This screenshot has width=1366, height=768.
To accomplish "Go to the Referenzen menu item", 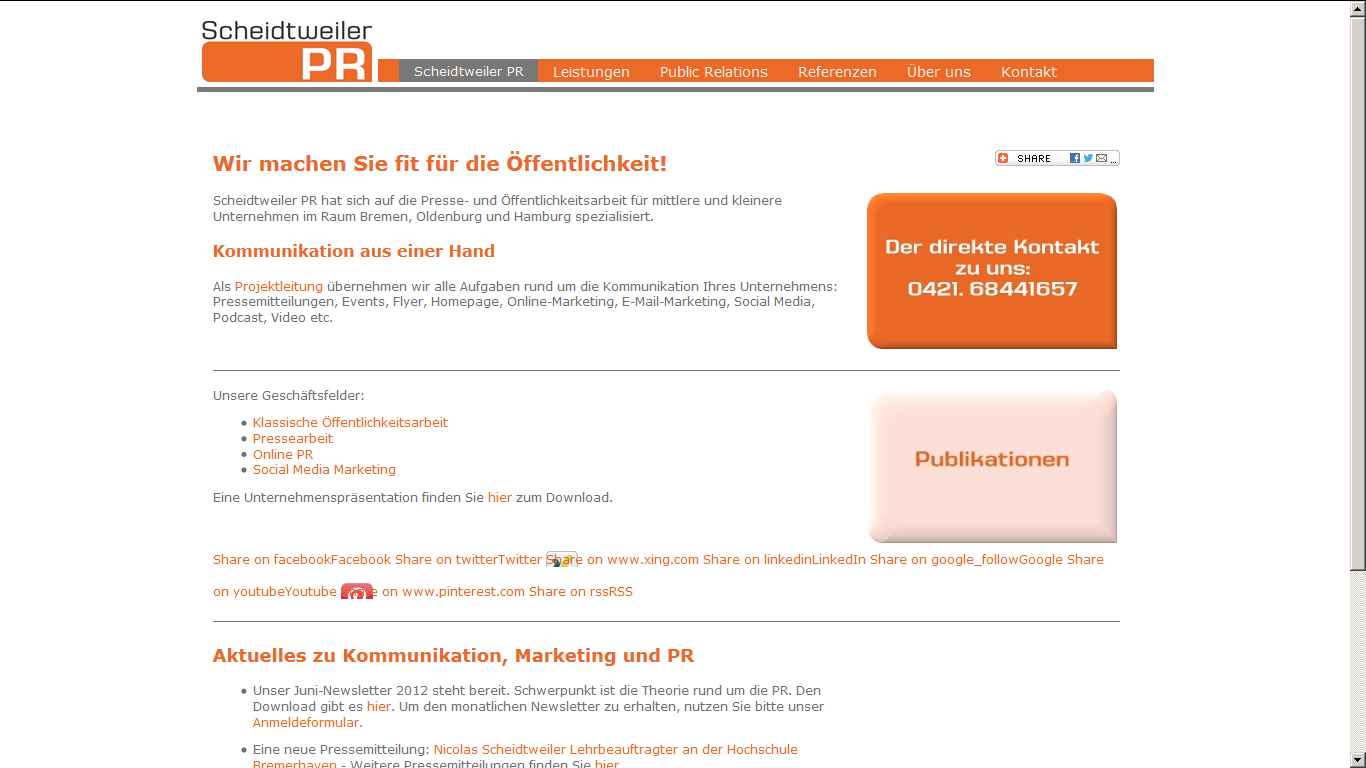I will (837, 71).
